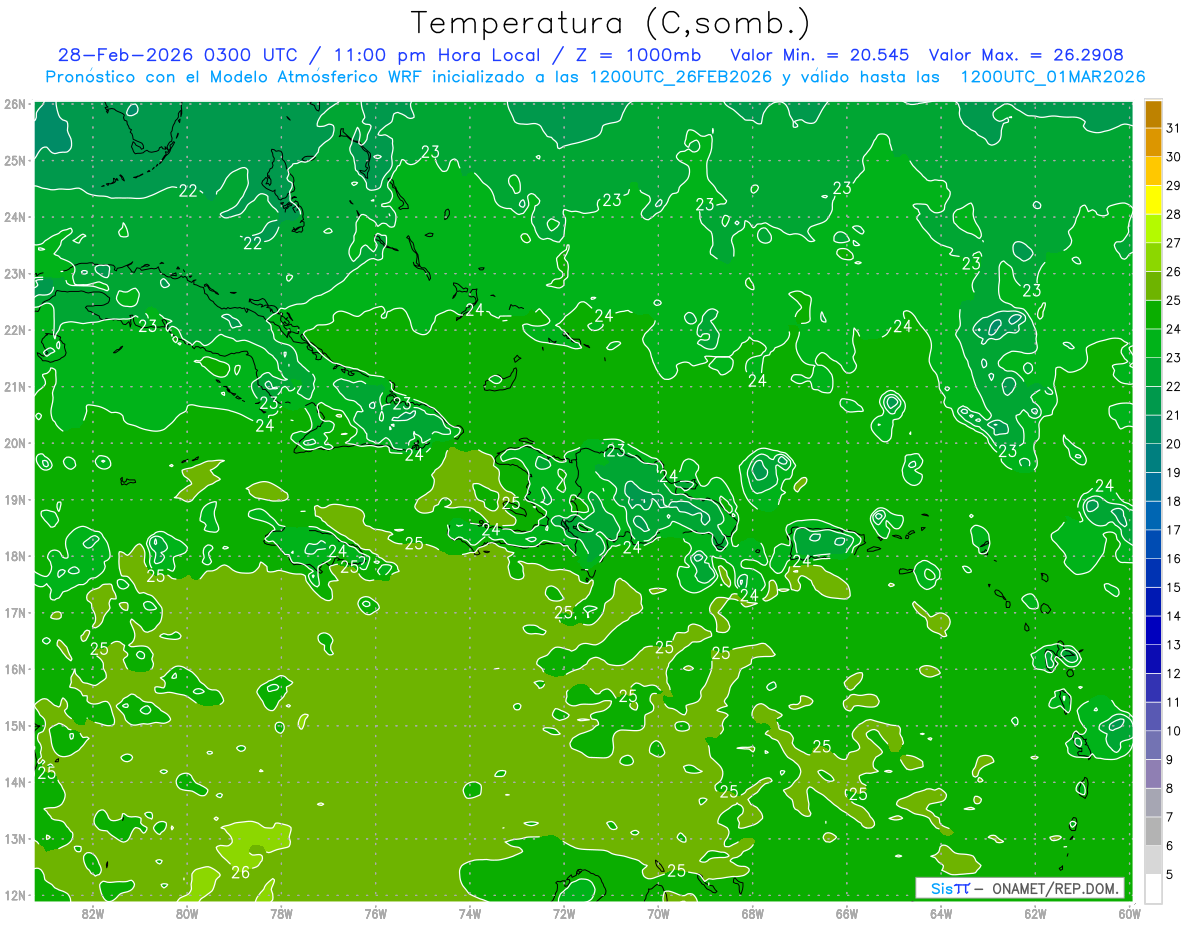Pick the orange legend swatch between 30 and 31
Screen dimensions: 1200x927
coord(1153,143)
